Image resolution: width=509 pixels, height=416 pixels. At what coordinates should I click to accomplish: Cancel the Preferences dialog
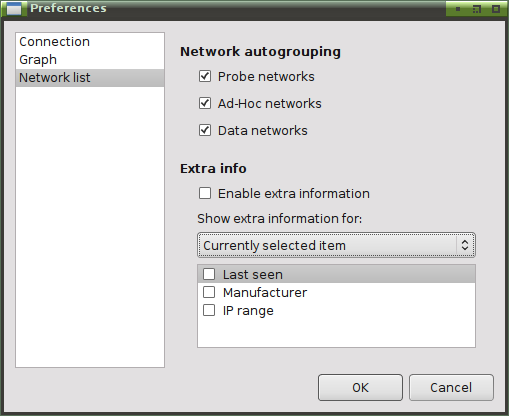(x=451, y=387)
